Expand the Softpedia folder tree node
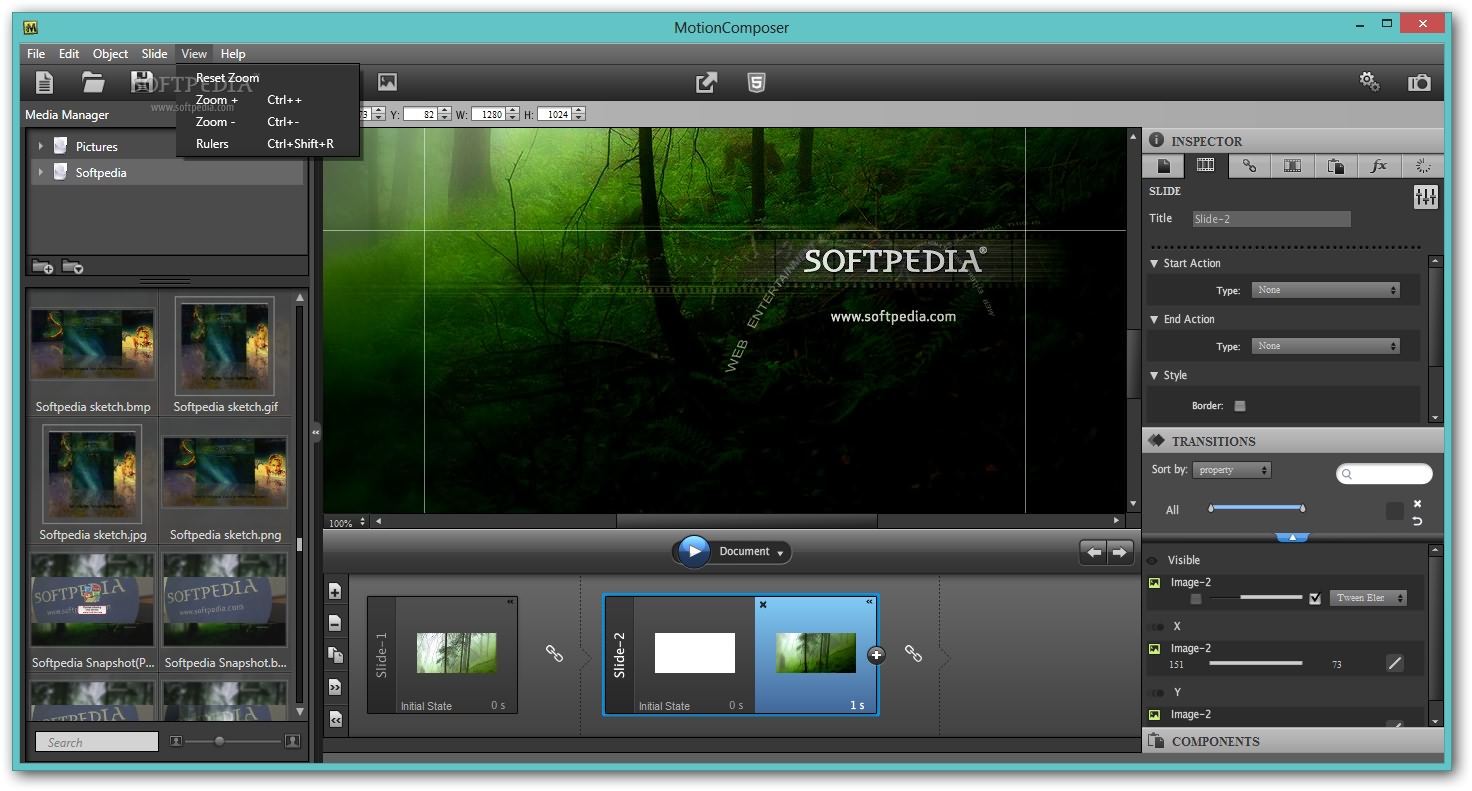Viewport: 1472px width, 791px height. coord(41,172)
